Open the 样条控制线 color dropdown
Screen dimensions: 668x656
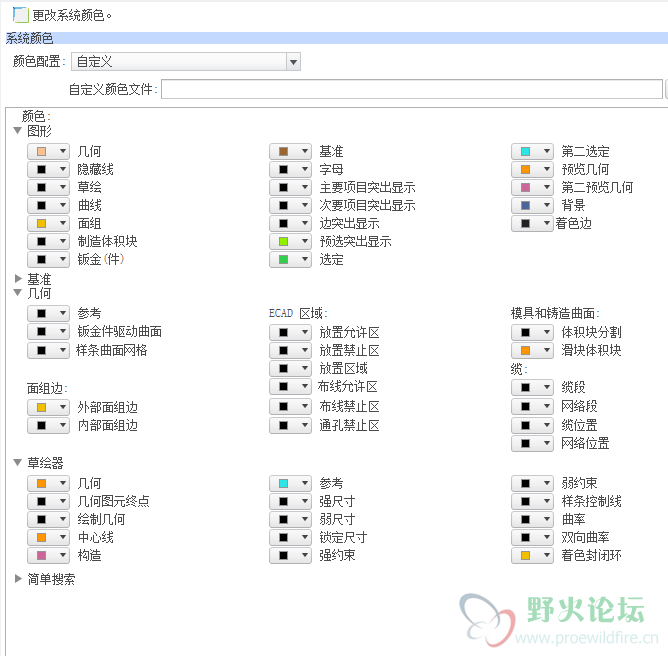[533, 501]
